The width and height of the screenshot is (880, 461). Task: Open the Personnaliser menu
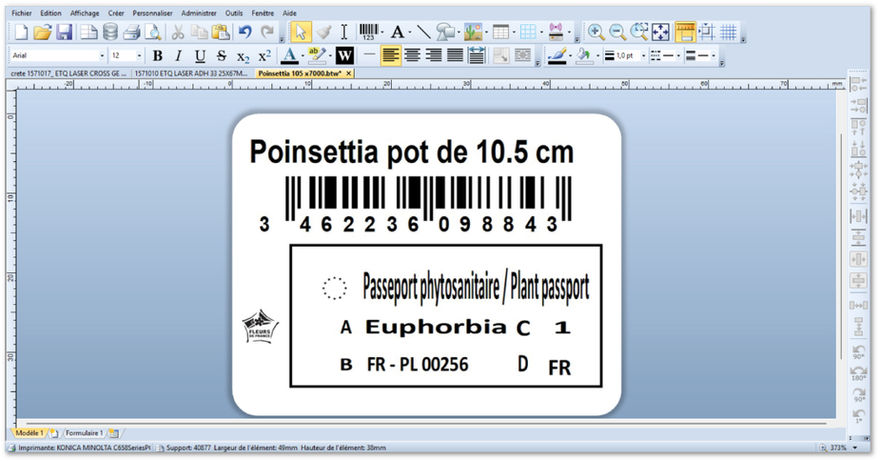[153, 13]
